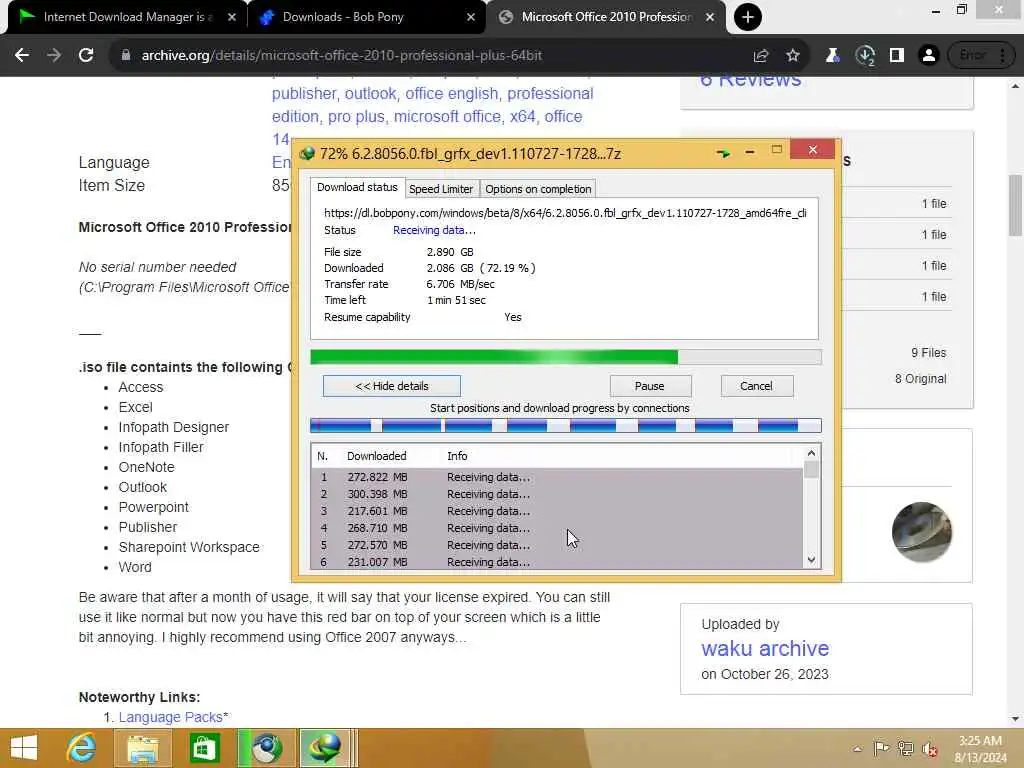Image resolution: width=1024 pixels, height=768 pixels.
Task: Click the muted volume tray icon
Action: click(x=929, y=749)
